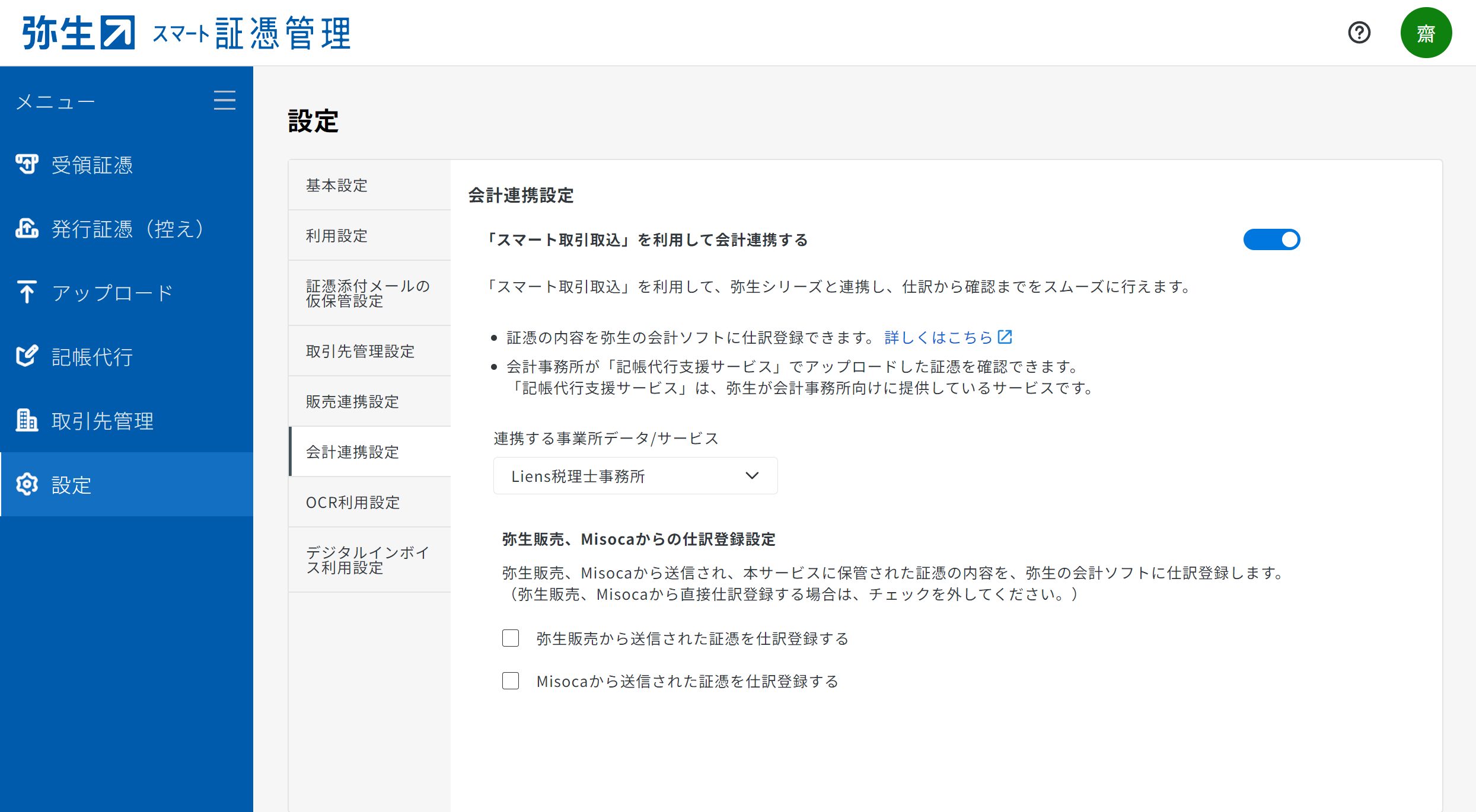This screenshot has height=812, width=1476.
Task: Click the アップロード arrow icon
Action: (x=27, y=292)
